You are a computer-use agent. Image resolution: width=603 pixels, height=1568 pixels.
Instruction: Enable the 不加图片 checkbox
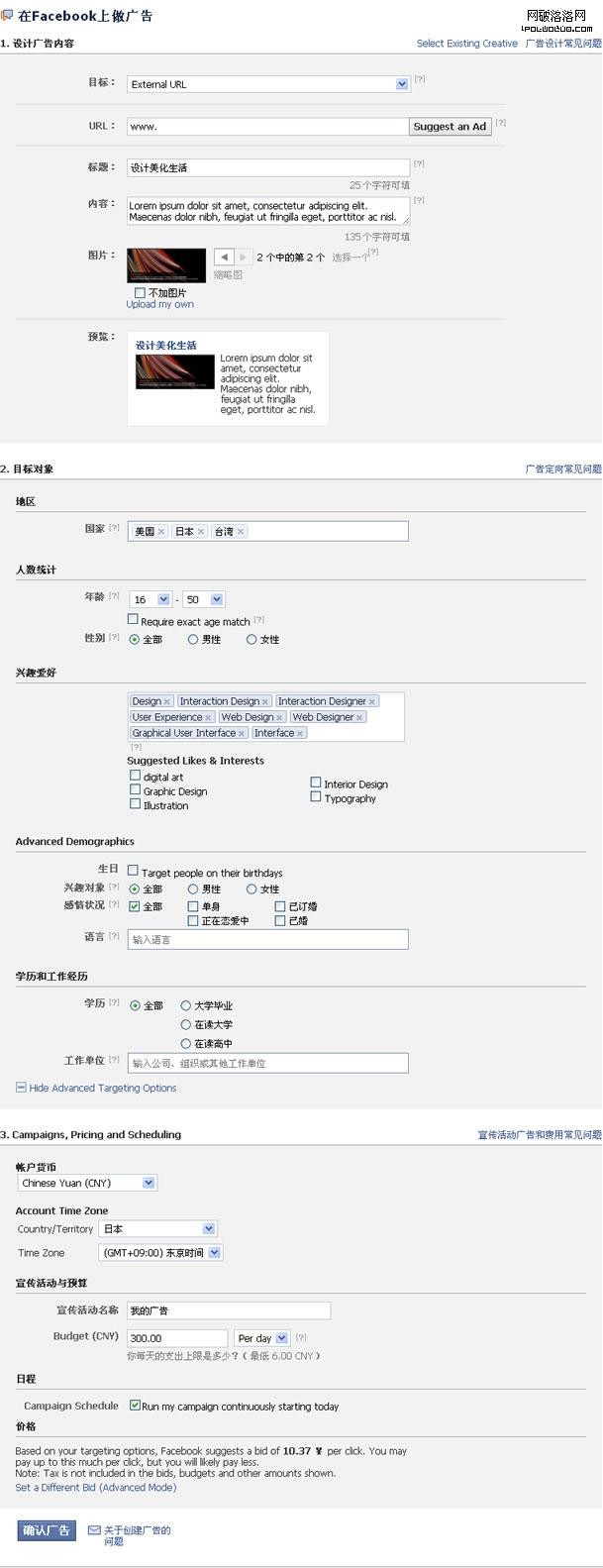pyautogui.click(x=140, y=293)
